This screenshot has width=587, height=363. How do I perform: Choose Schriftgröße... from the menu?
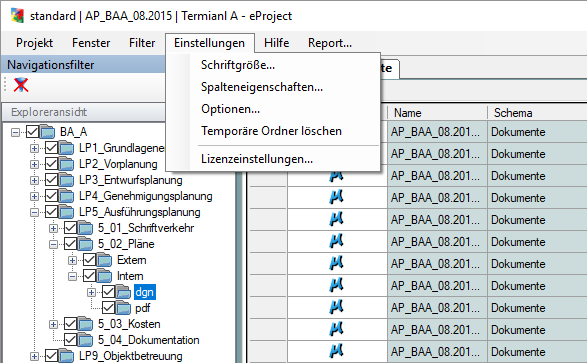click(273, 65)
